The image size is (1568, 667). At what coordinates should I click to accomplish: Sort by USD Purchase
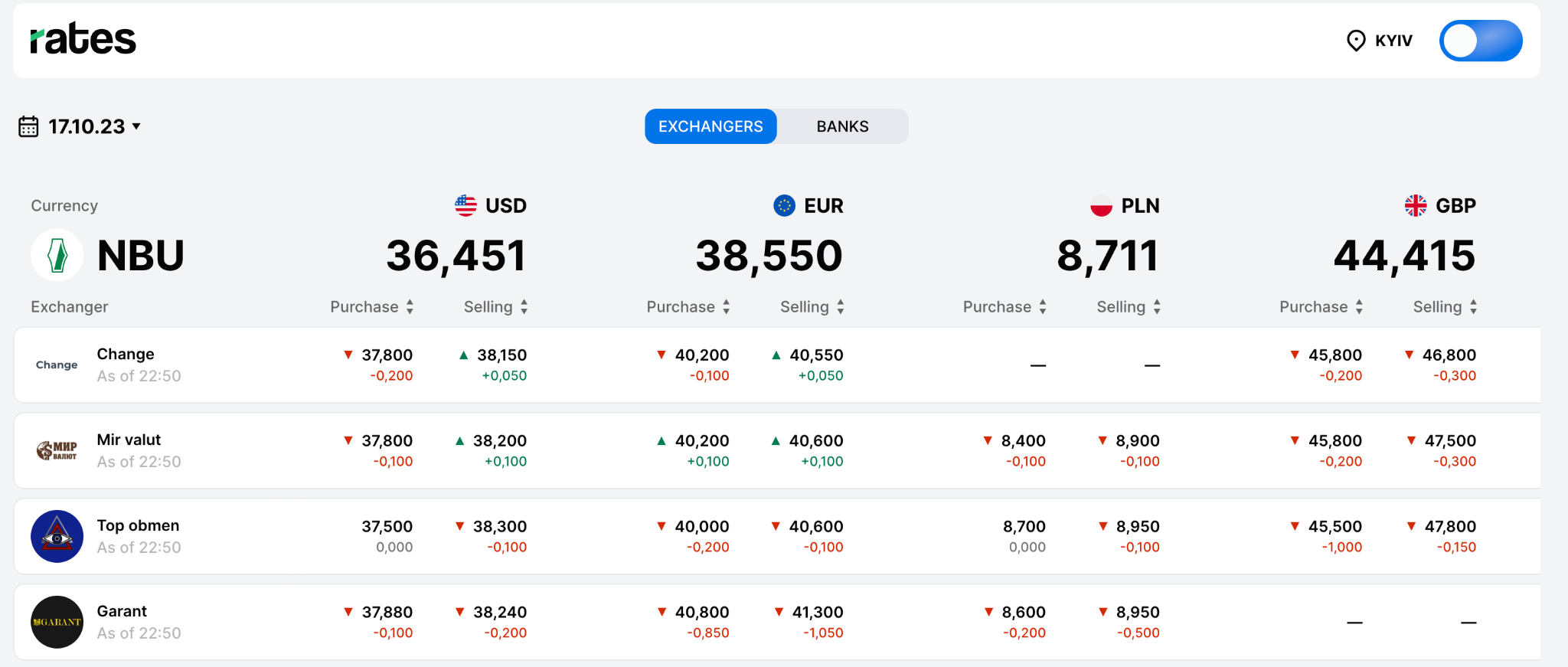point(372,307)
